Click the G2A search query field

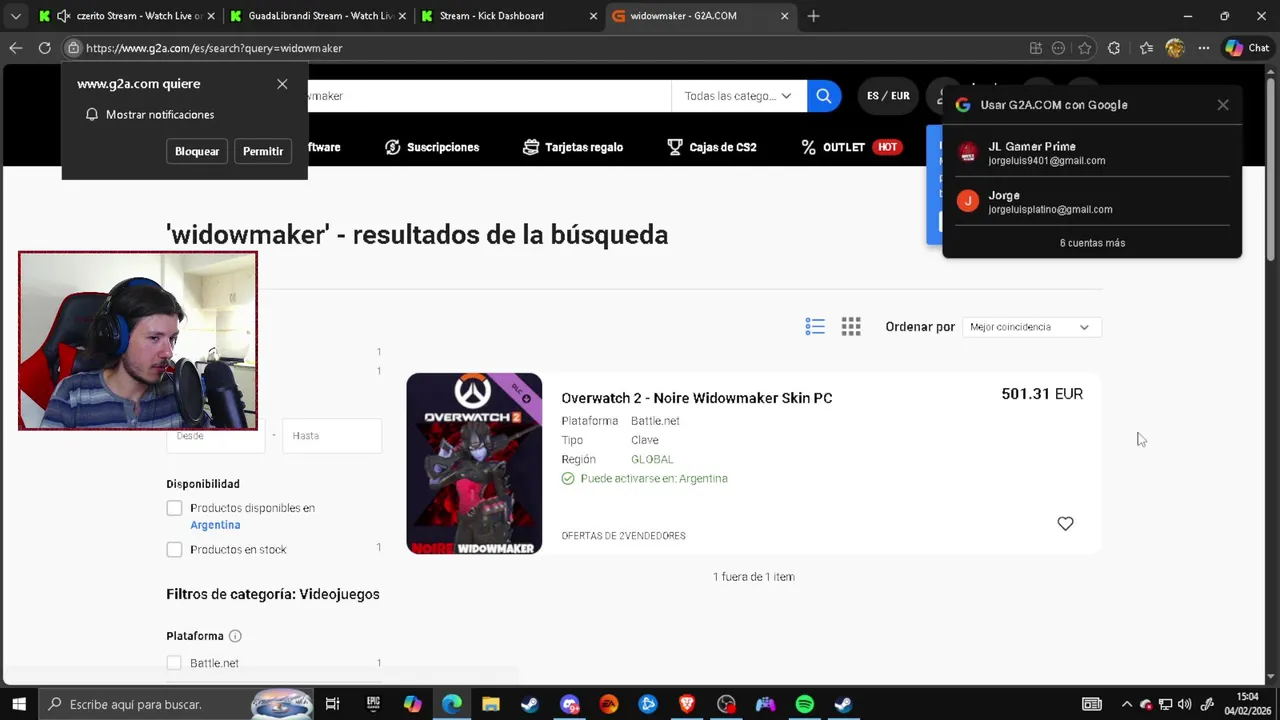(x=490, y=96)
